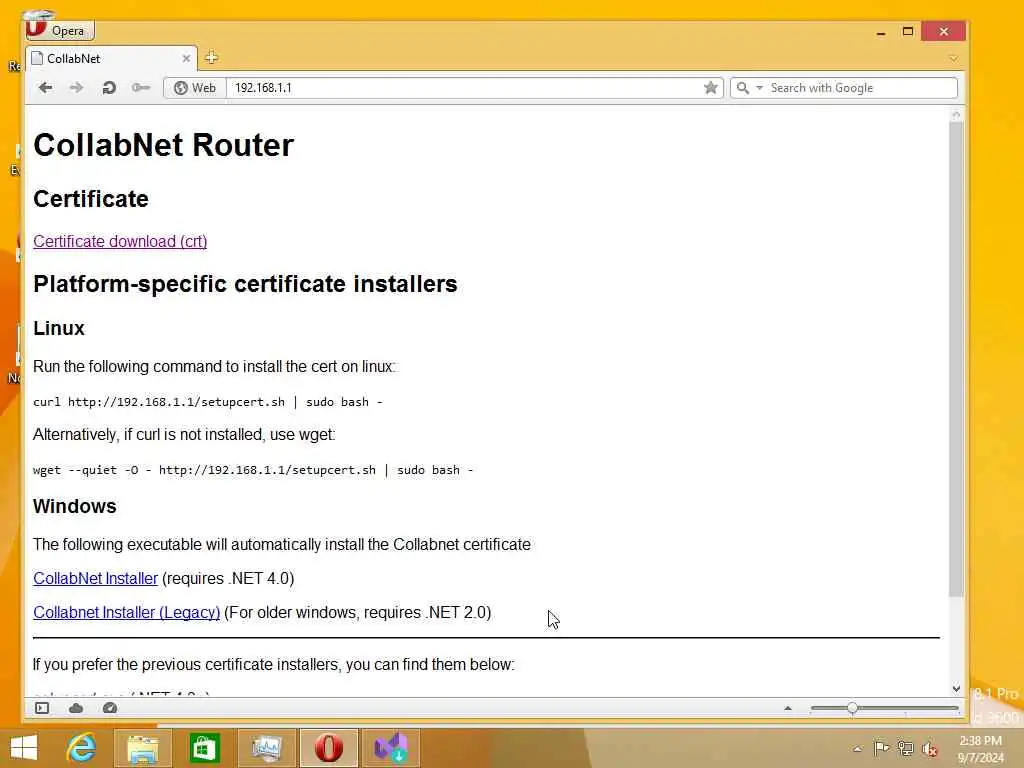Open Certificate download (crt) link
Screen dimensions: 1024x768
(120, 242)
